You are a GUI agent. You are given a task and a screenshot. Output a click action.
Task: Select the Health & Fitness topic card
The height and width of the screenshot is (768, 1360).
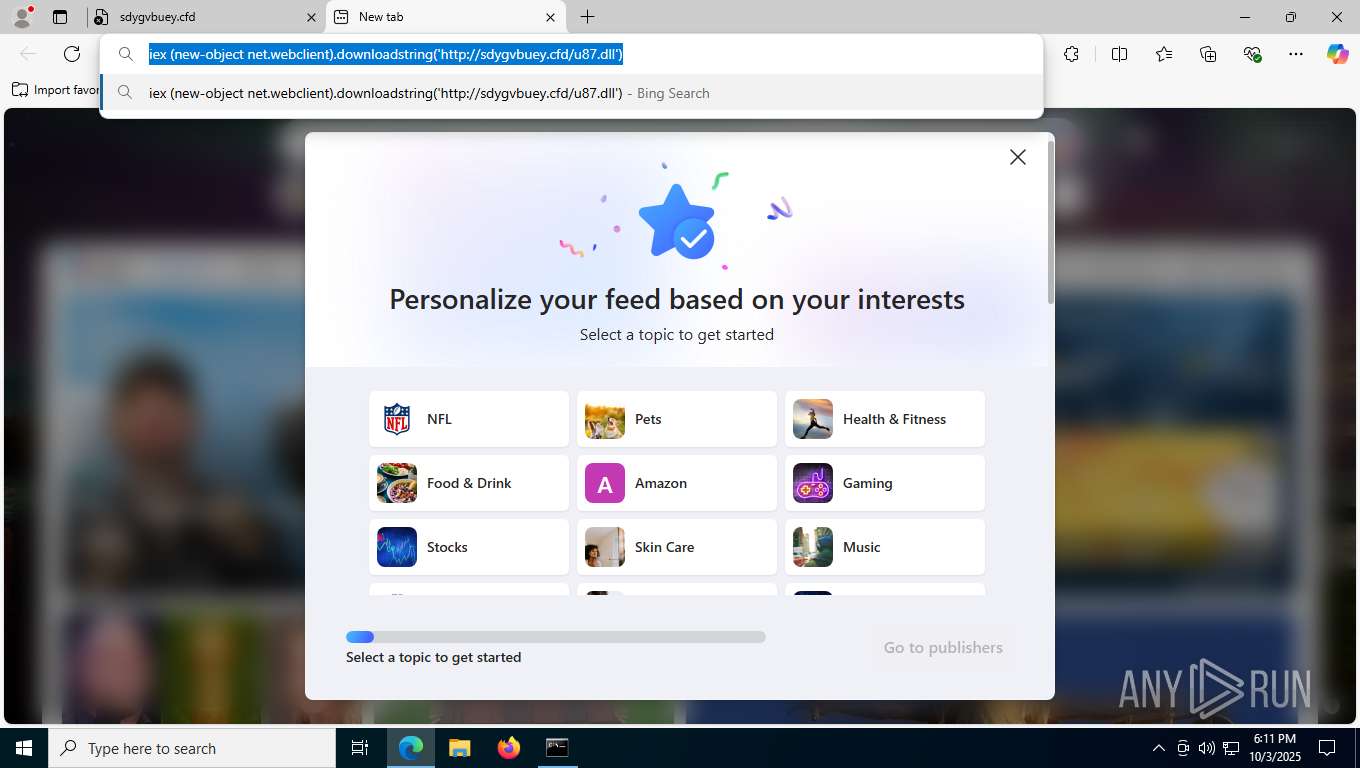pyautogui.click(x=885, y=419)
